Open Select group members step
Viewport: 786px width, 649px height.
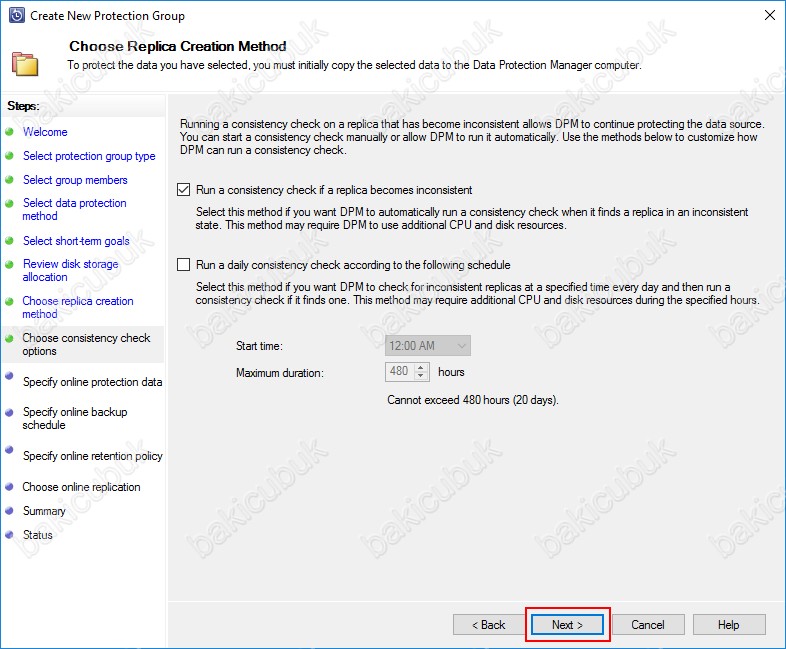tap(75, 180)
